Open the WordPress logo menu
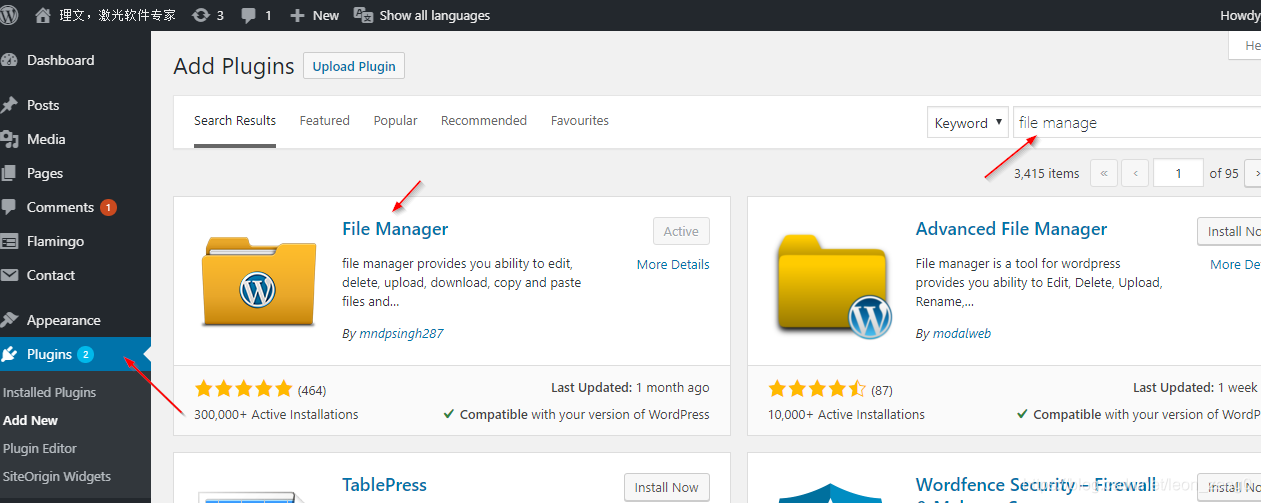1261x503 pixels. coord(9,15)
